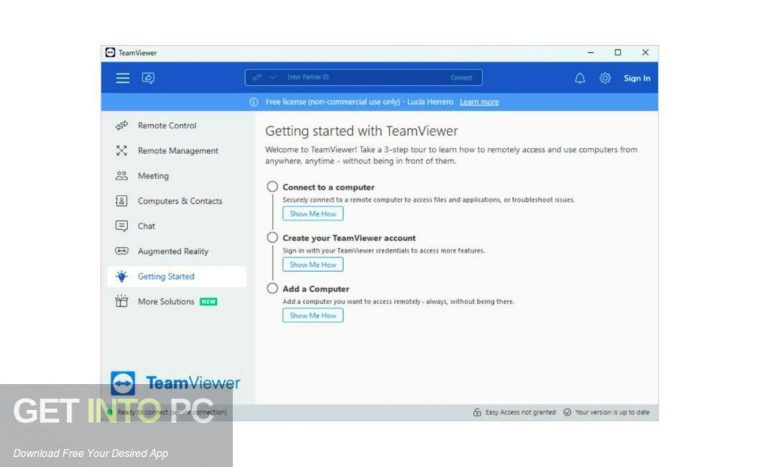Click the Remote Management icon in the sidebar
Viewport: 768px width, 467px height.
point(121,150)
